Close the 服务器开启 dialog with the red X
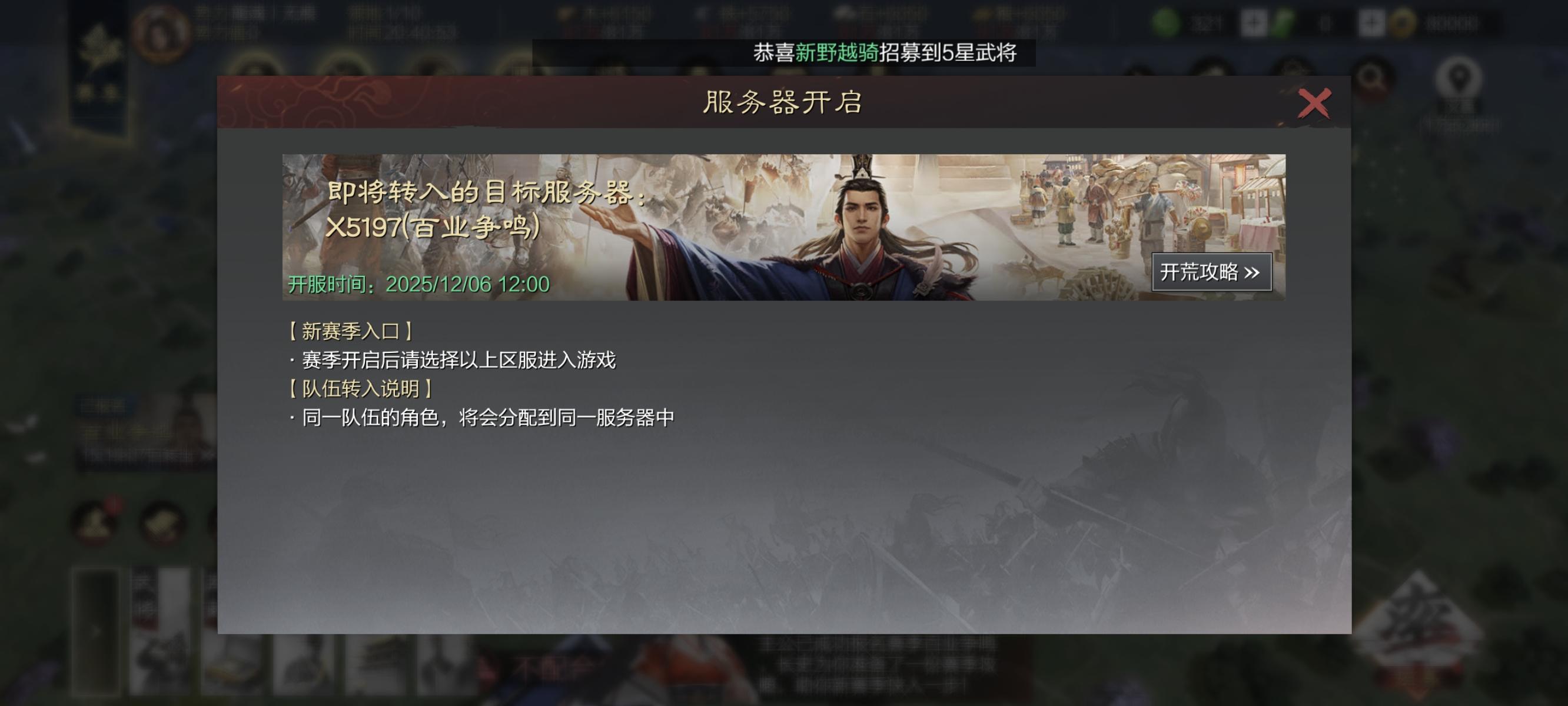This screenshot has height=706, width=1568. pos(1314,103)
